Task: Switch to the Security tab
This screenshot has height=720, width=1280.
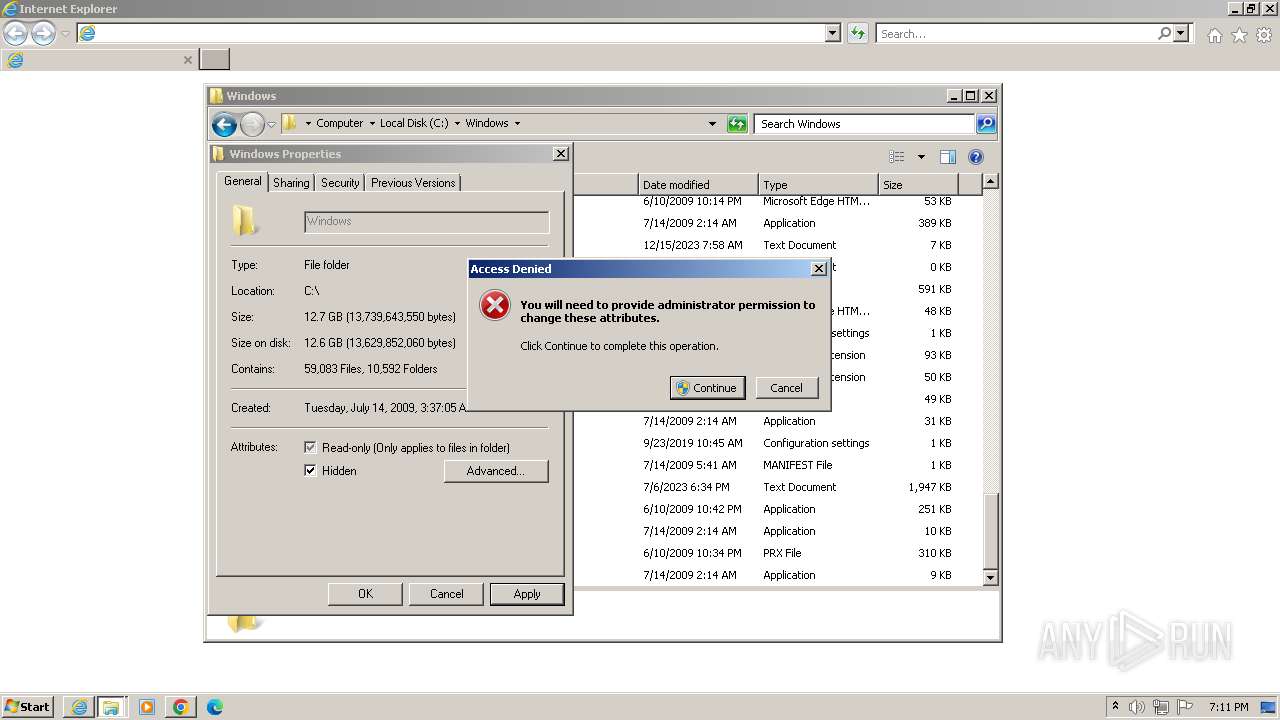Action: point(340,183)
